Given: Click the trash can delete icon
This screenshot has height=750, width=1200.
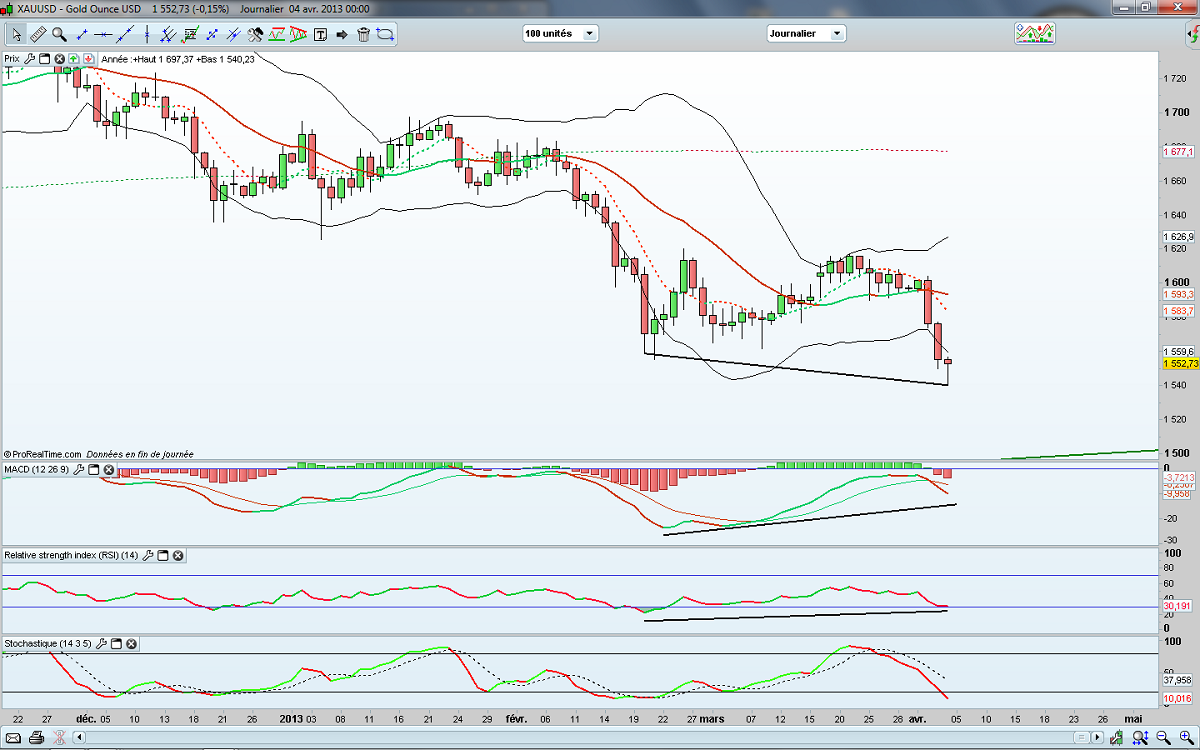Looking at the screenshot, I should pyautogui.click(x=363, y=34).
